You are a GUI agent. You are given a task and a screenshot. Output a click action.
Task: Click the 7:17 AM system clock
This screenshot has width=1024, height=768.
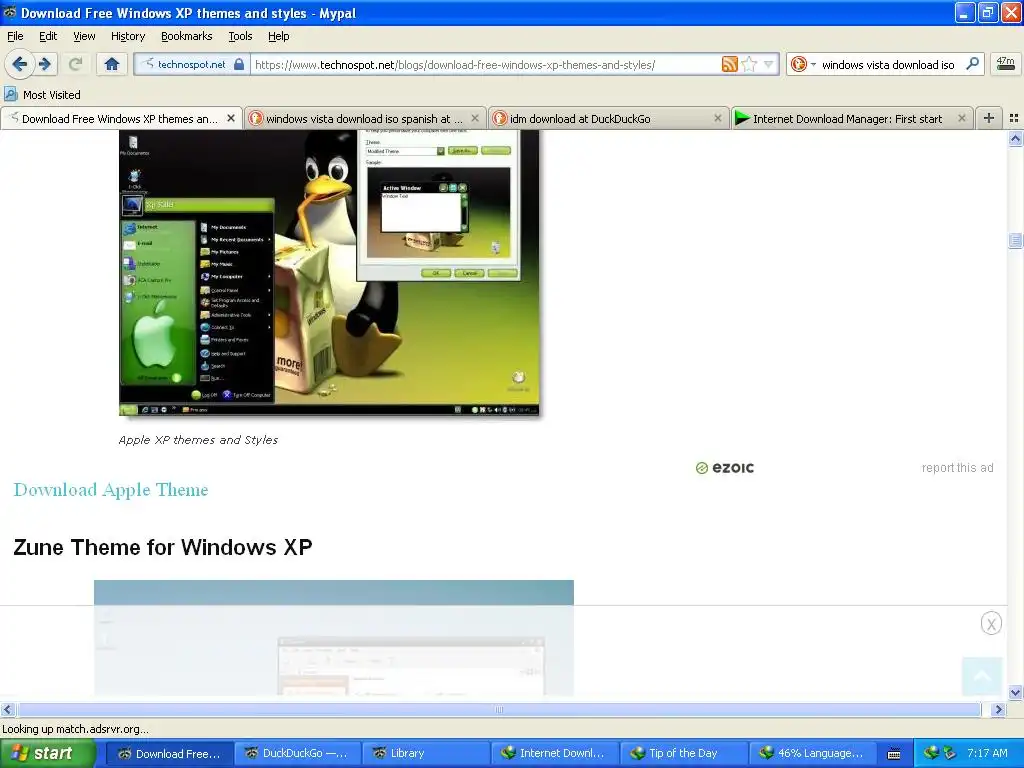(987, 753)
